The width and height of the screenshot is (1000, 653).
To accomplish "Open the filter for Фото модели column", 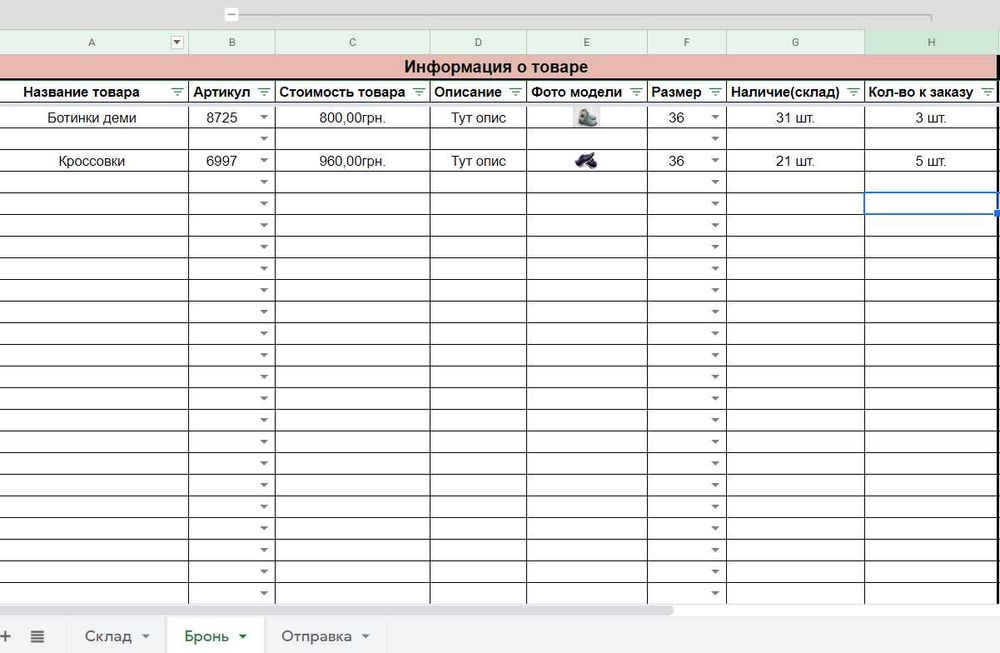I will pyautogui.click(x=636, y=92).
